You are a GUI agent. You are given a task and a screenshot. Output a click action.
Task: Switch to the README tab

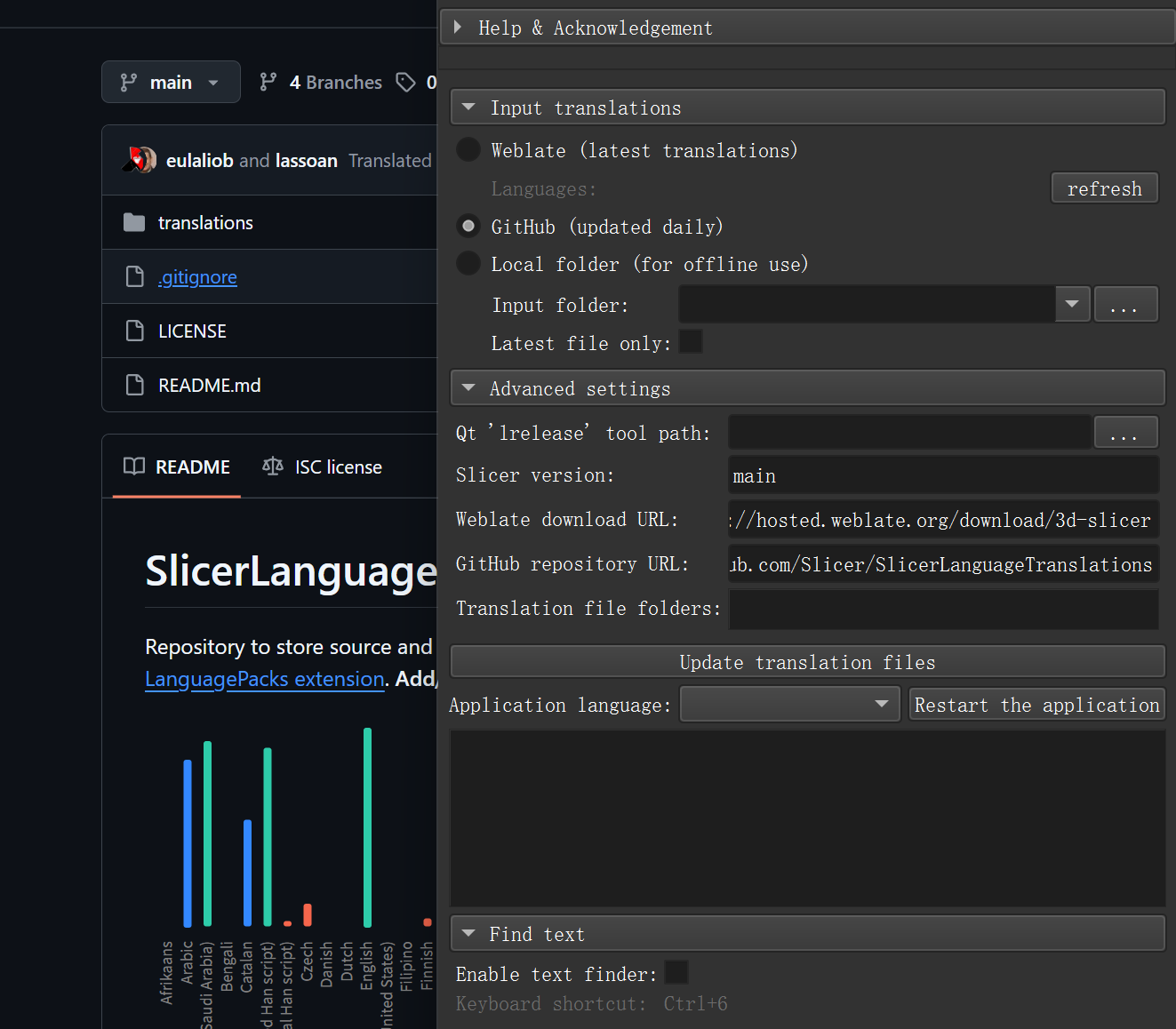pyautogui.click(x=178, y=467)
